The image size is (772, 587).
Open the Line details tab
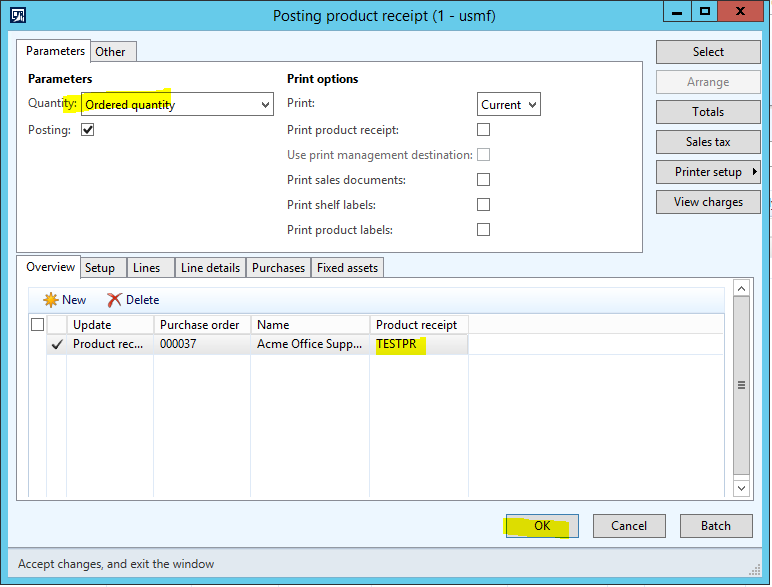210,268
